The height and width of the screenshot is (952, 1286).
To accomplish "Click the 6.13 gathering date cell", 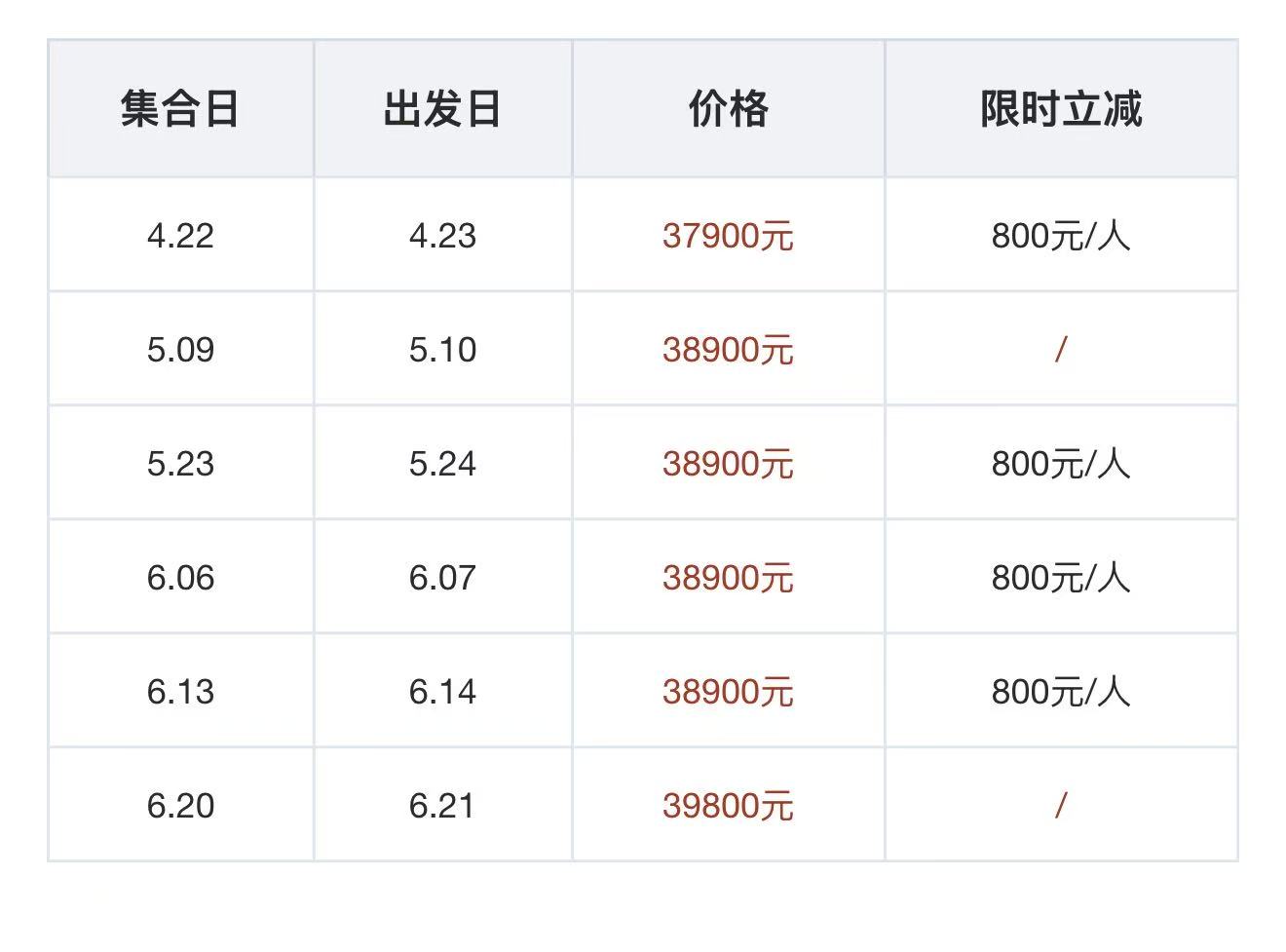I will coord(180,692).
